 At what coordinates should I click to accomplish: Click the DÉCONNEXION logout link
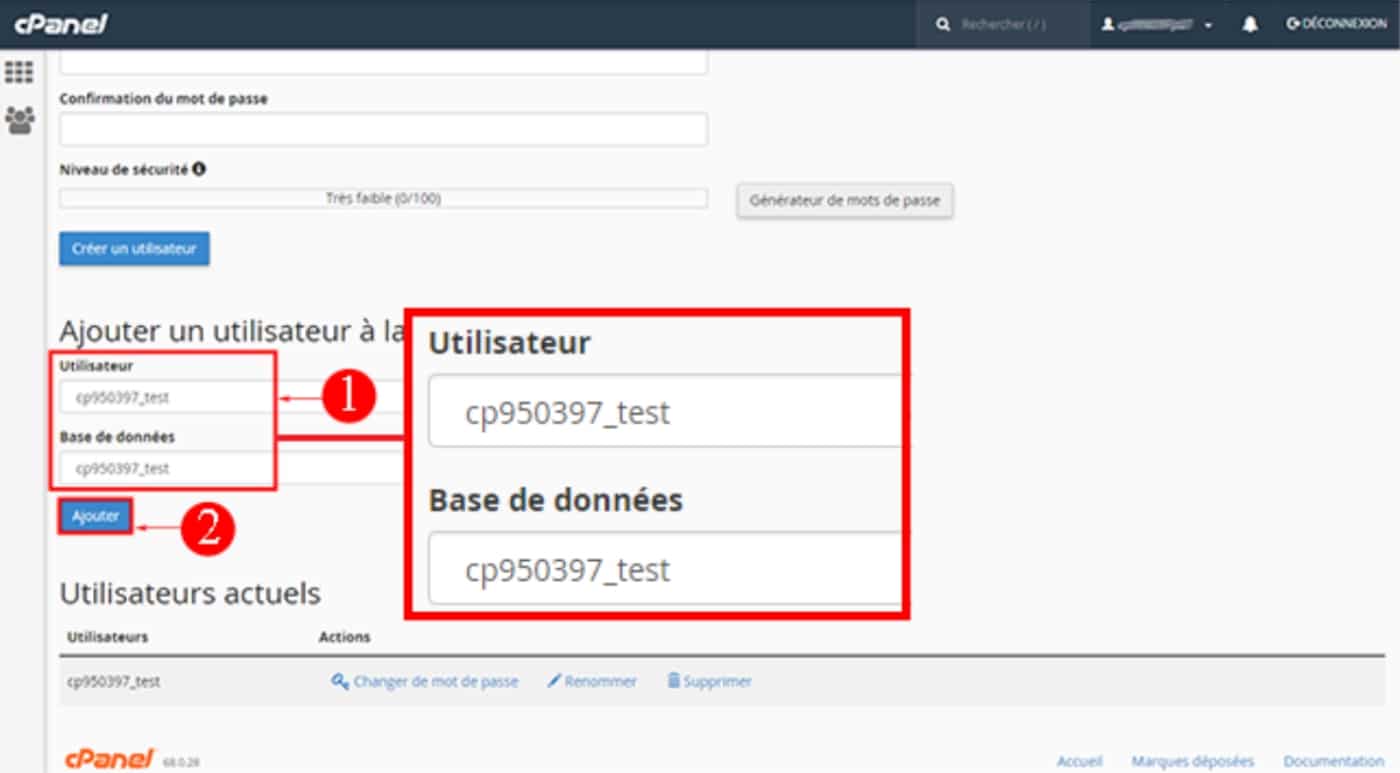pos(1336,24)
